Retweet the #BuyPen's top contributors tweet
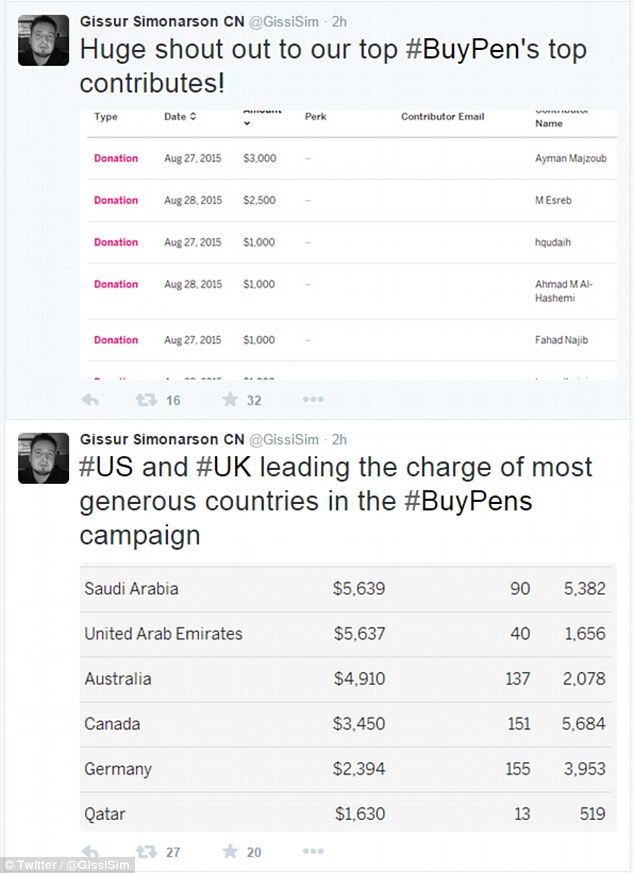 pyautogui.click(x=146, y=399)
